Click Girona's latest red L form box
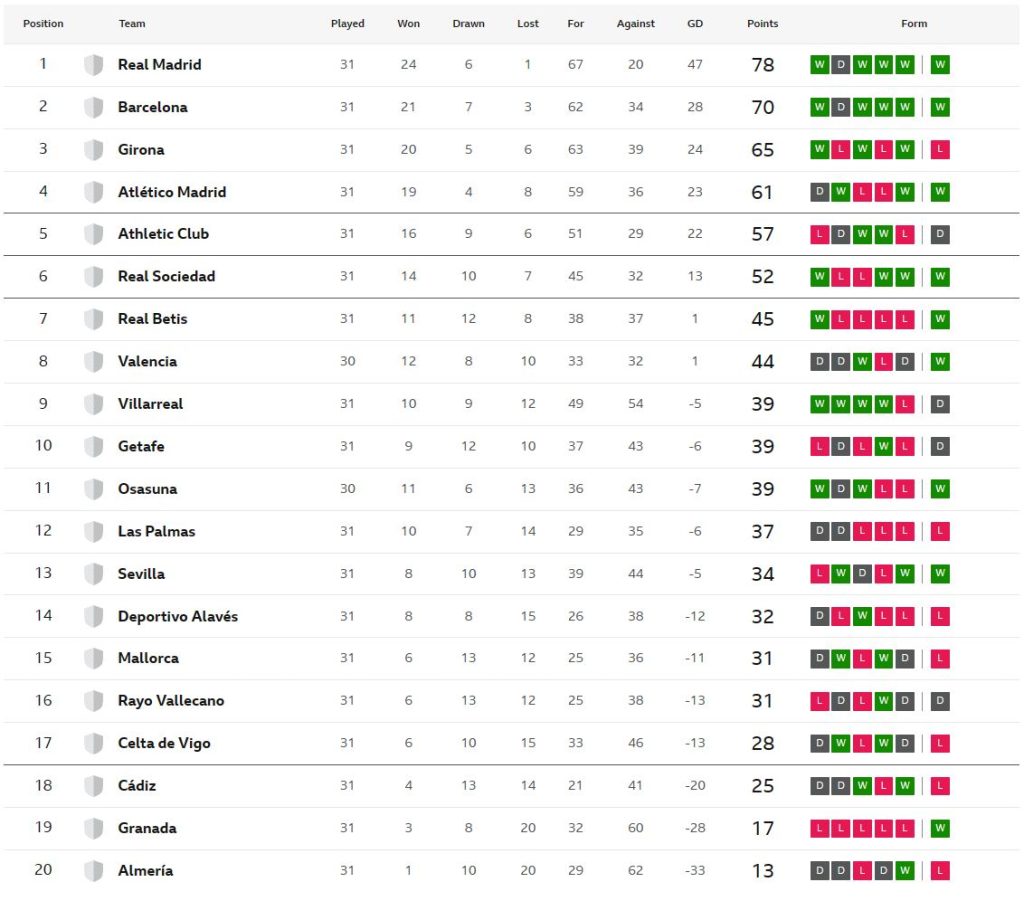 (940, 150)
